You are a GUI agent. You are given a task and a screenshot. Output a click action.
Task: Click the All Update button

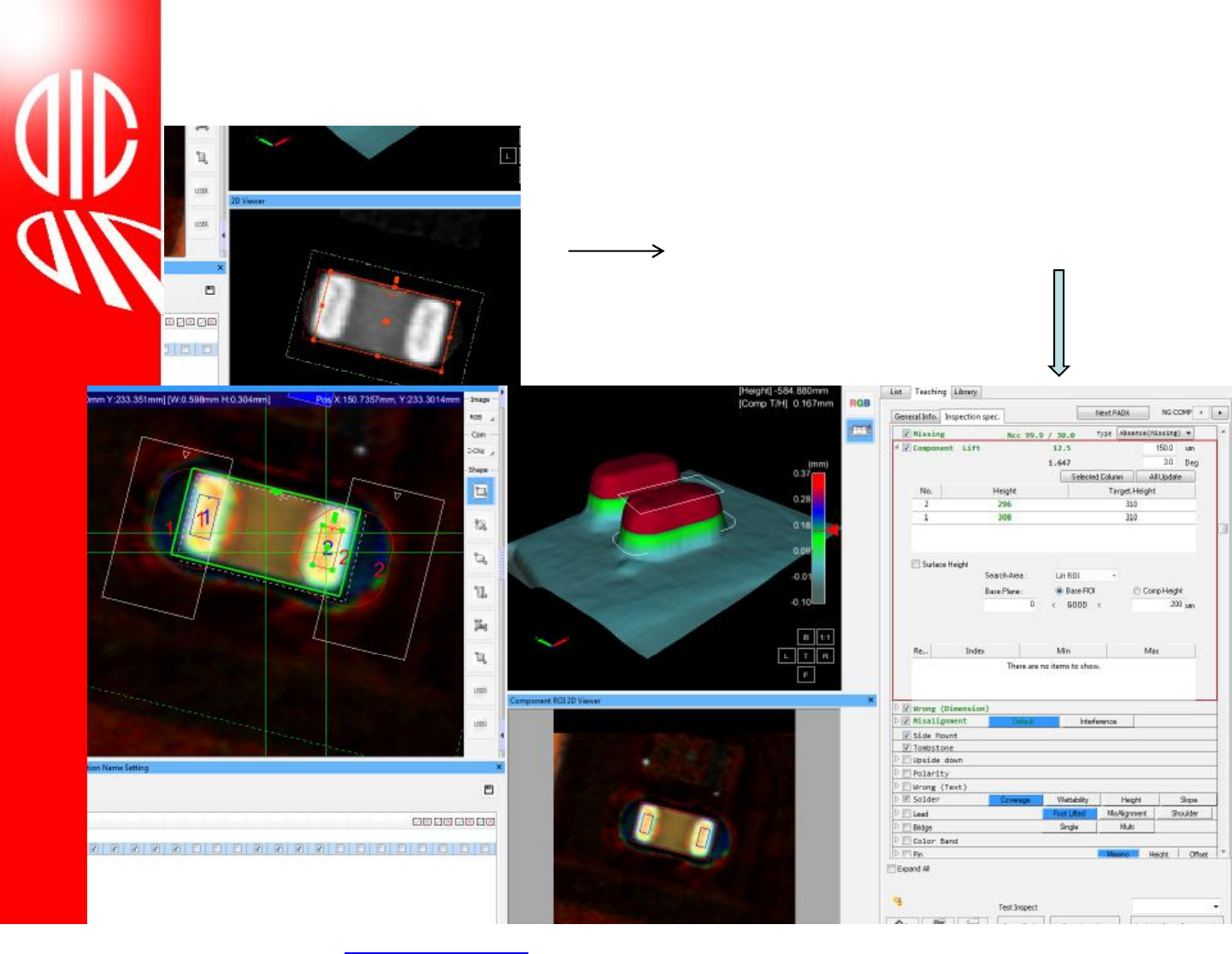point(1164,477)
